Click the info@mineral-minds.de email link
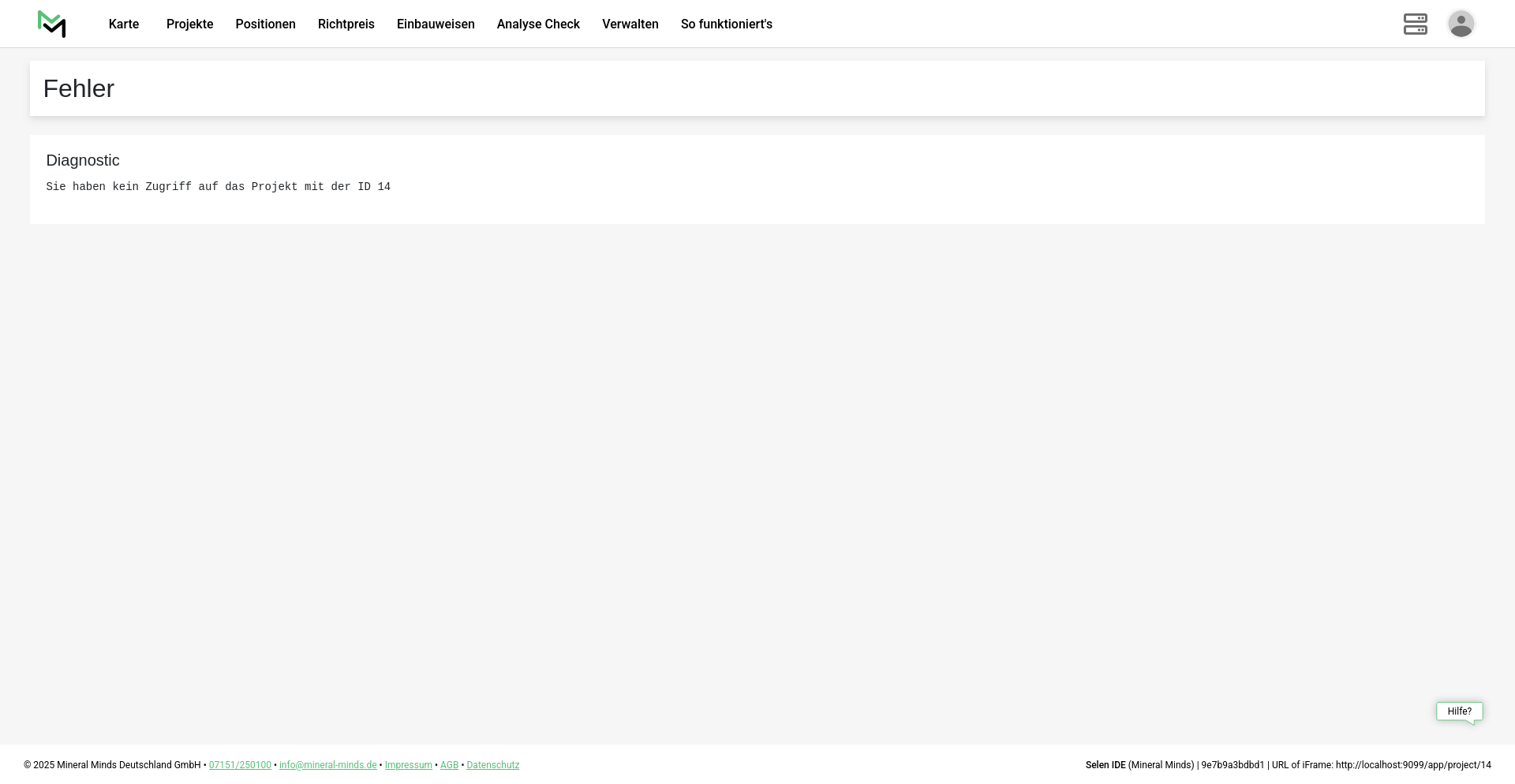This screenshot has width=1515, height=784. coord(327,765)
